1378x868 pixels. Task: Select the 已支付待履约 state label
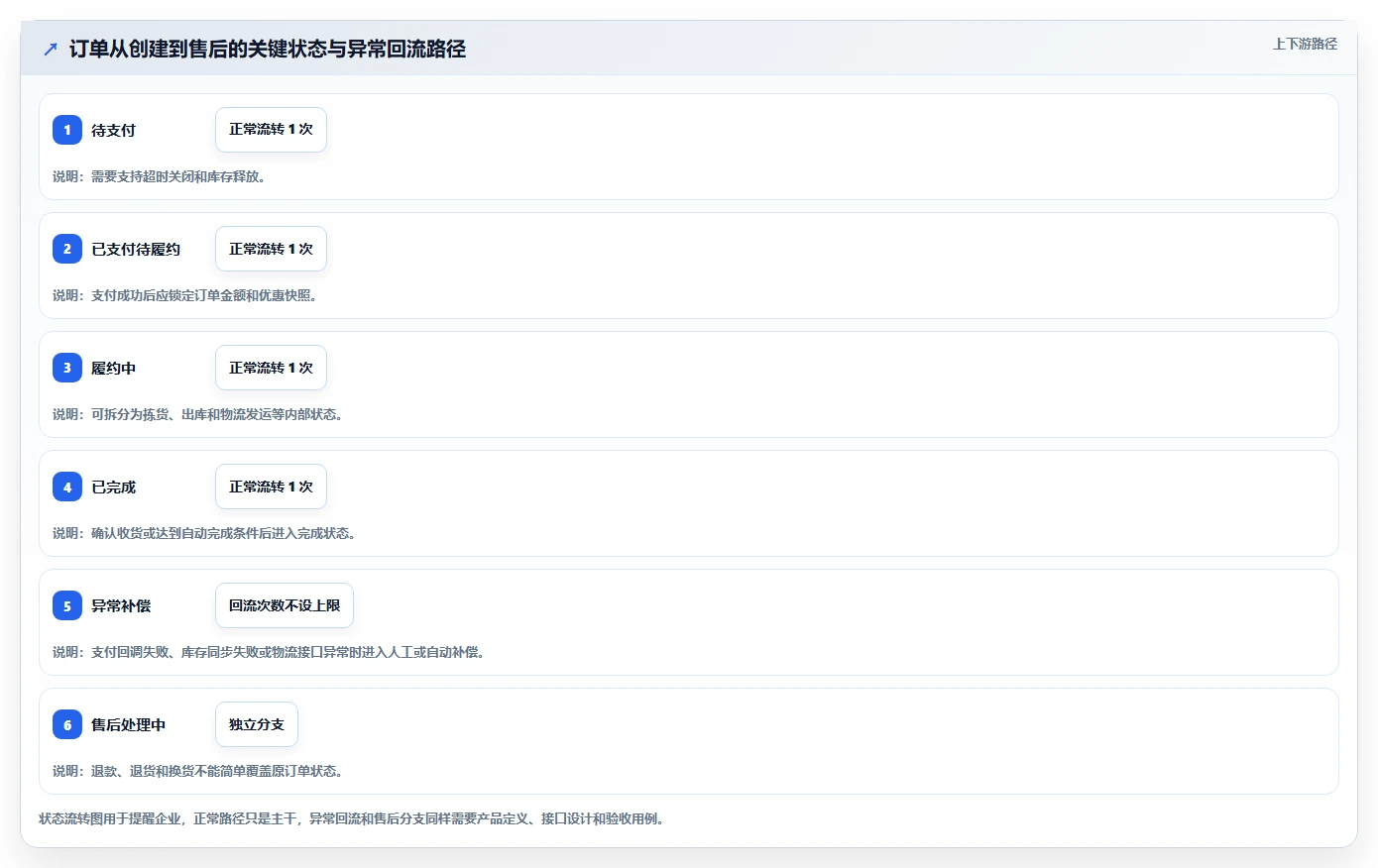pyautogui.click(x=136, y=249)
